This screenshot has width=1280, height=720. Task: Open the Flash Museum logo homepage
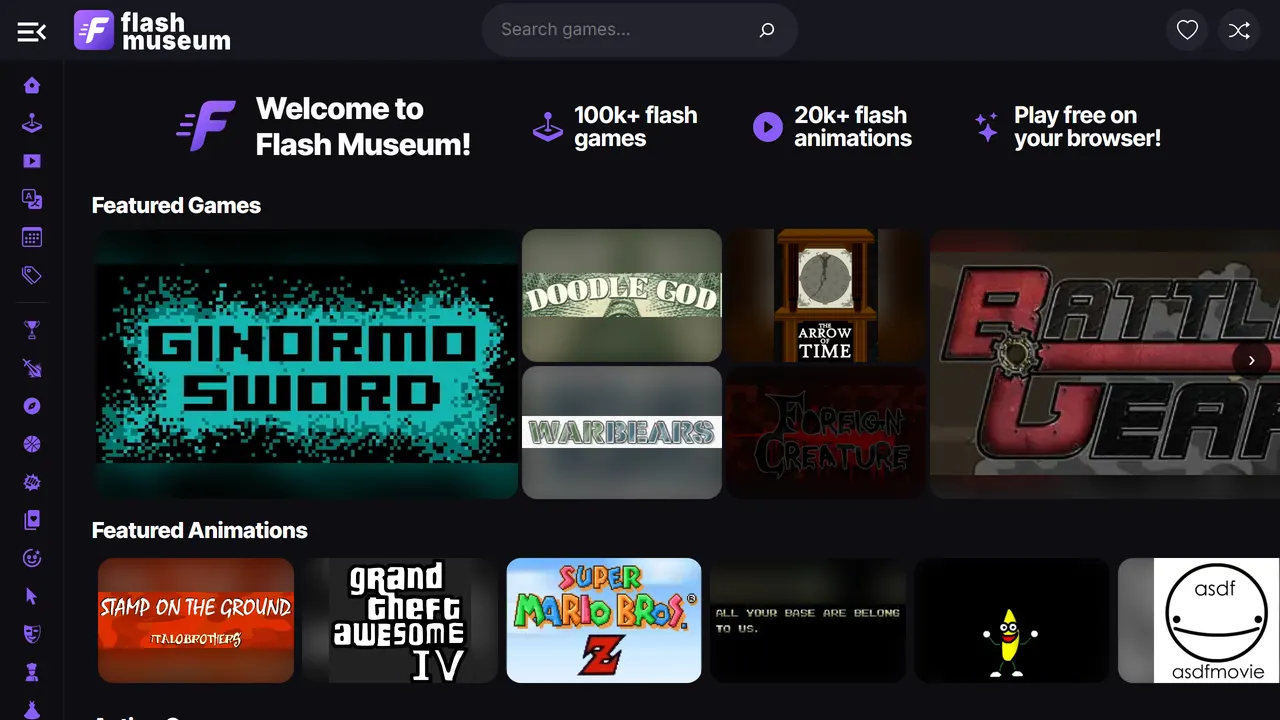pyautogui.click(x=152, y=31)
